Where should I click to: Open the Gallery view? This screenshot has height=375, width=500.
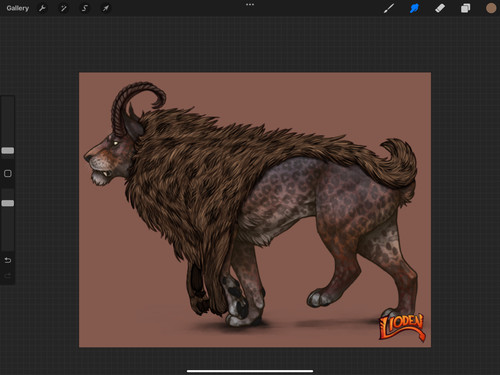point(18,8)
